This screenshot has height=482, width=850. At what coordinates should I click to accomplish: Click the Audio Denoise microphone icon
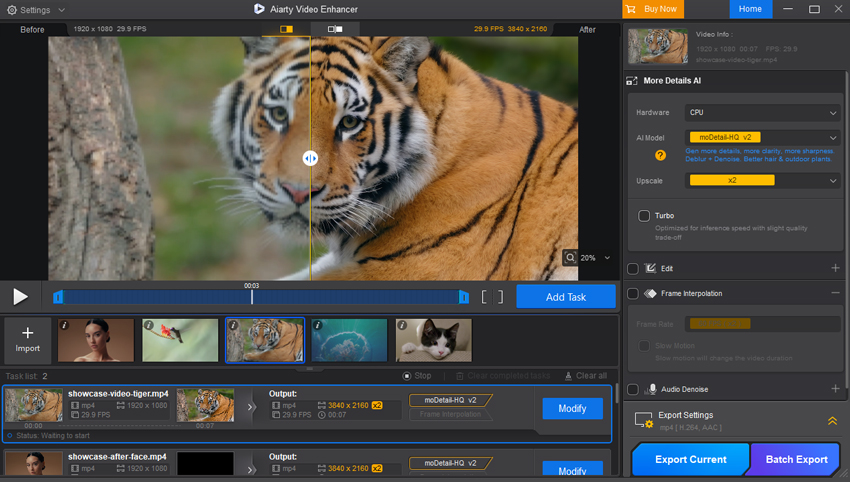click(x=651, y=389)
